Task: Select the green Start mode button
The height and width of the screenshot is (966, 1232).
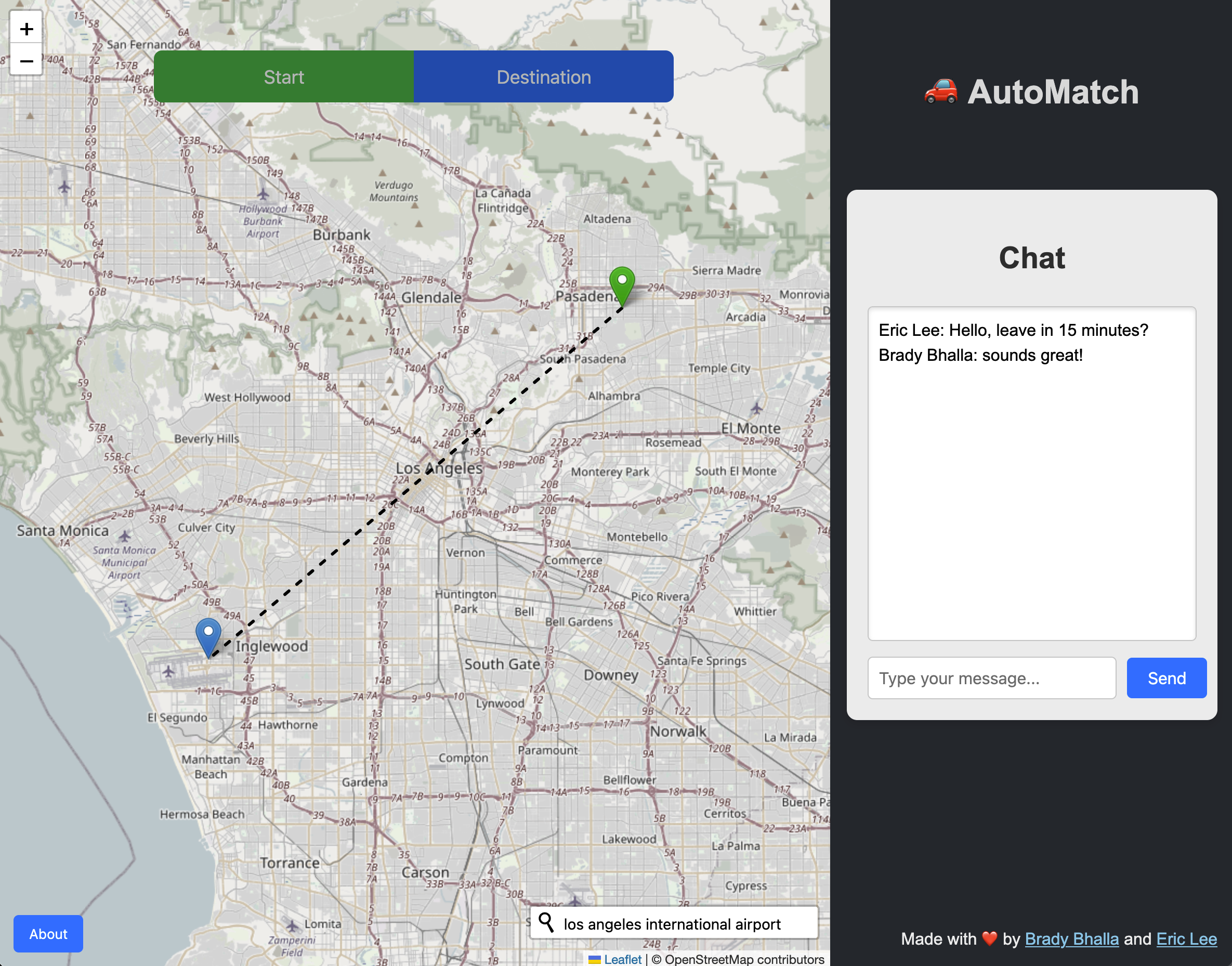Action: pyautogui.click(x=283, y=77)
